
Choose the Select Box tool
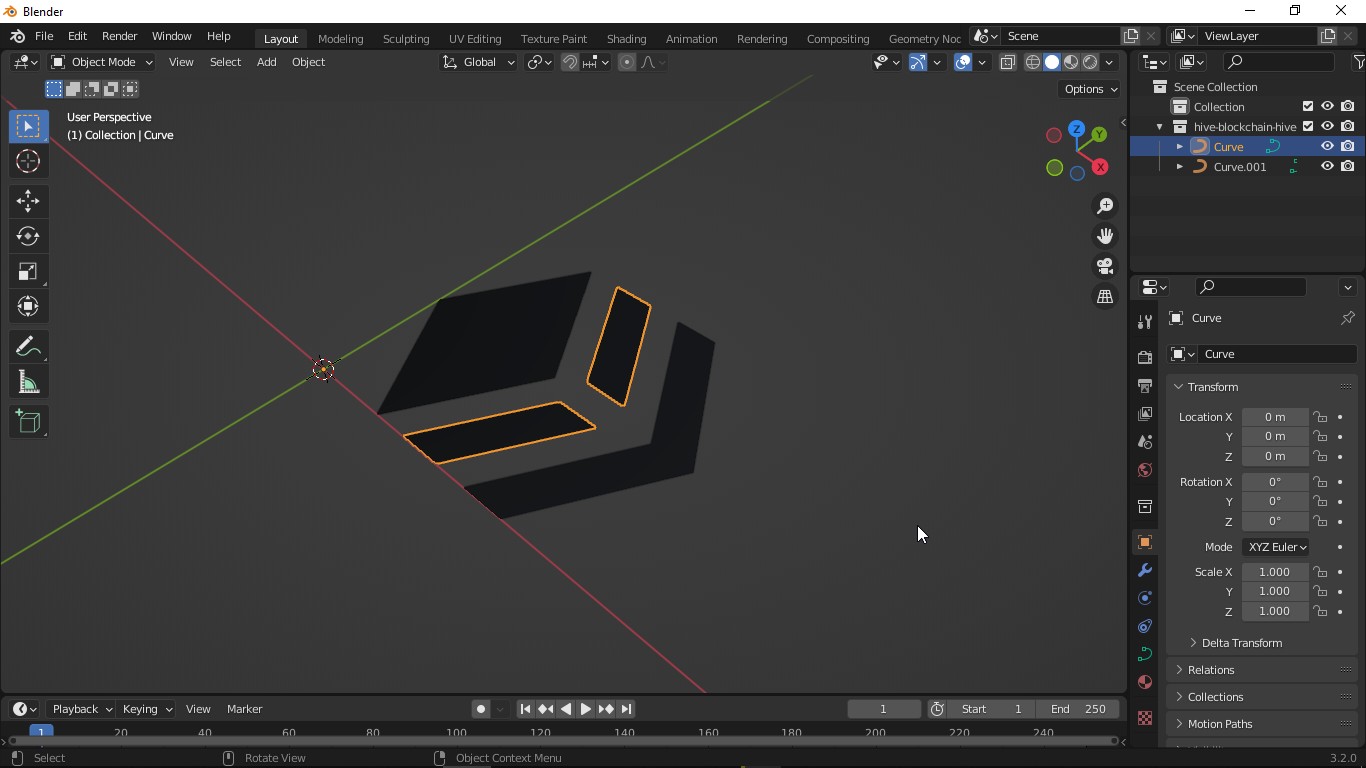[x=28, y=126]
